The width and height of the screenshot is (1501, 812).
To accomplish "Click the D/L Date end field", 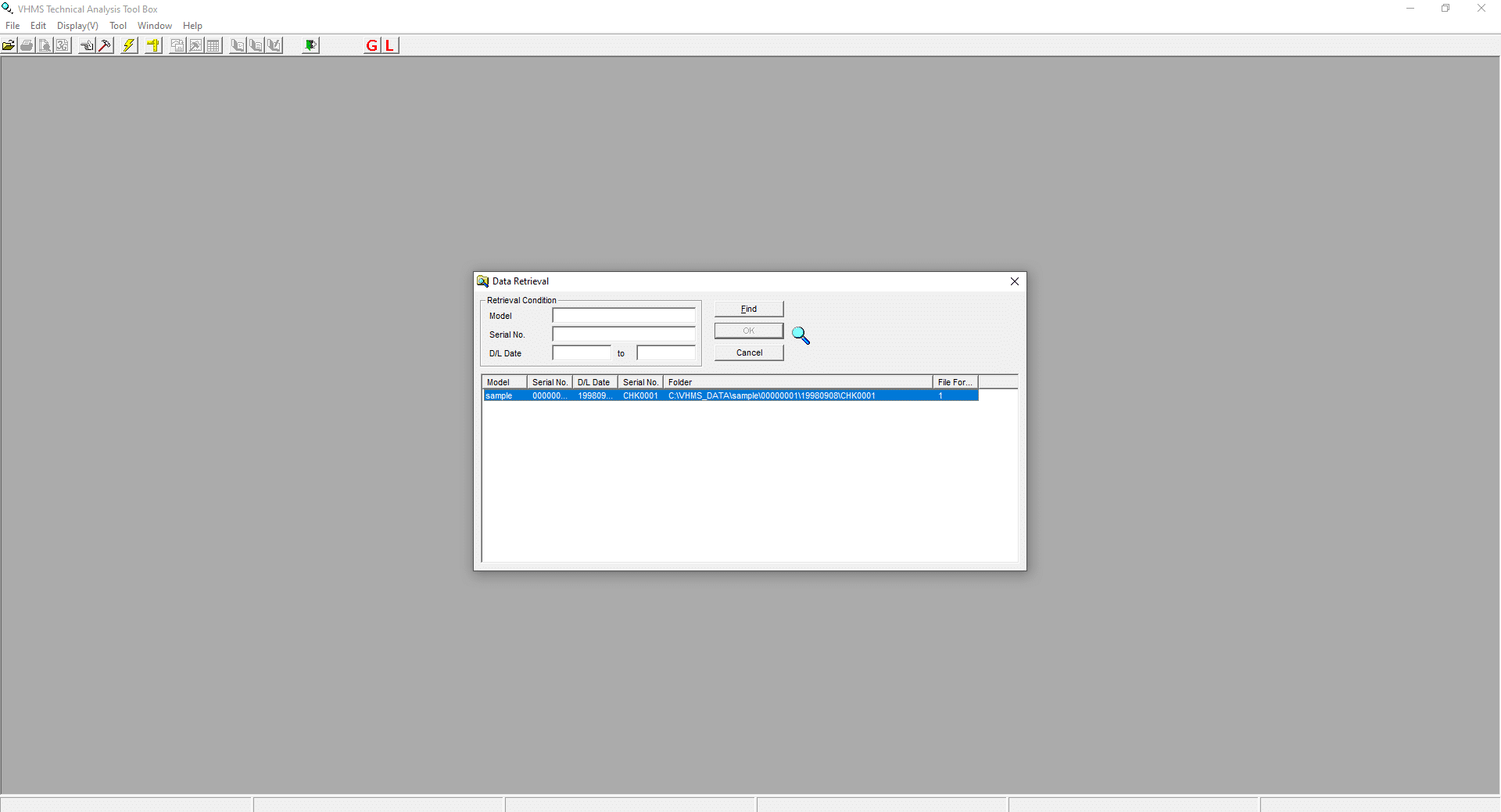I will pos(665,353).
